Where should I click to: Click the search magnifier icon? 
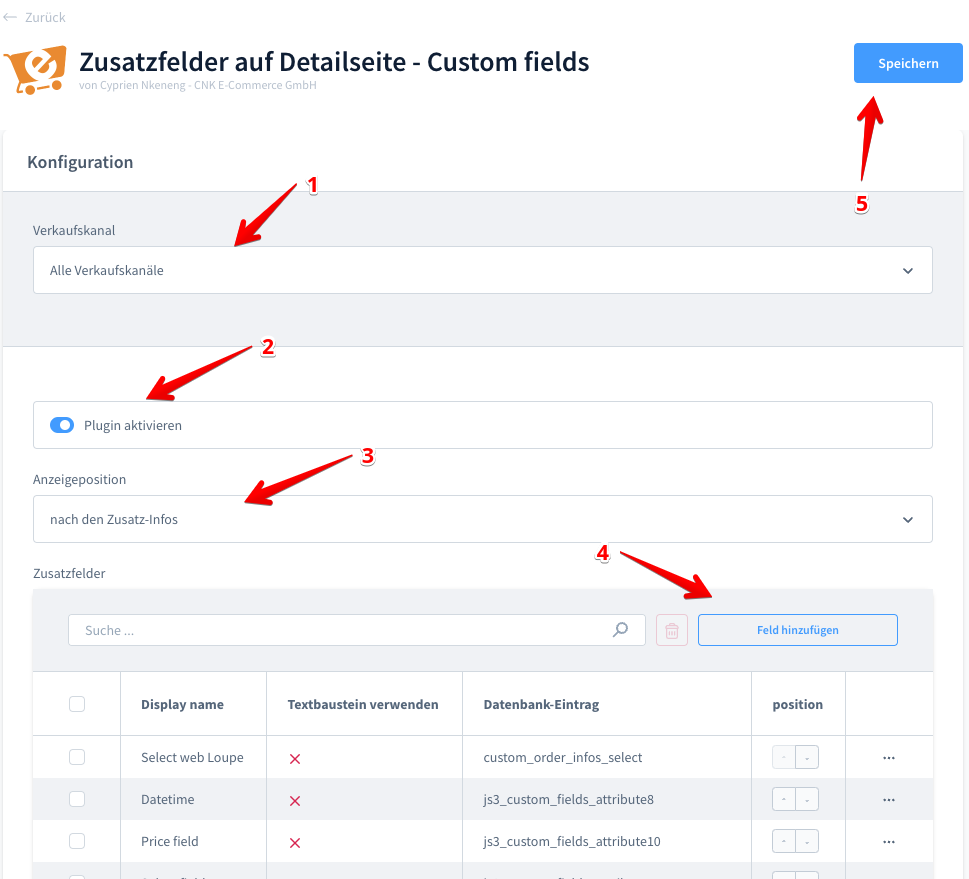pos(621,630)
